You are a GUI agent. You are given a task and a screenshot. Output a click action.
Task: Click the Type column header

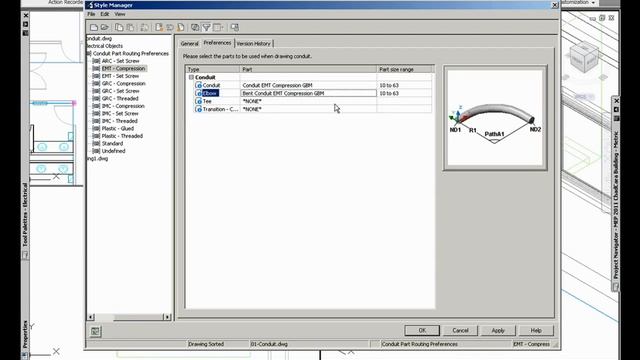click(x=213, y=69)
